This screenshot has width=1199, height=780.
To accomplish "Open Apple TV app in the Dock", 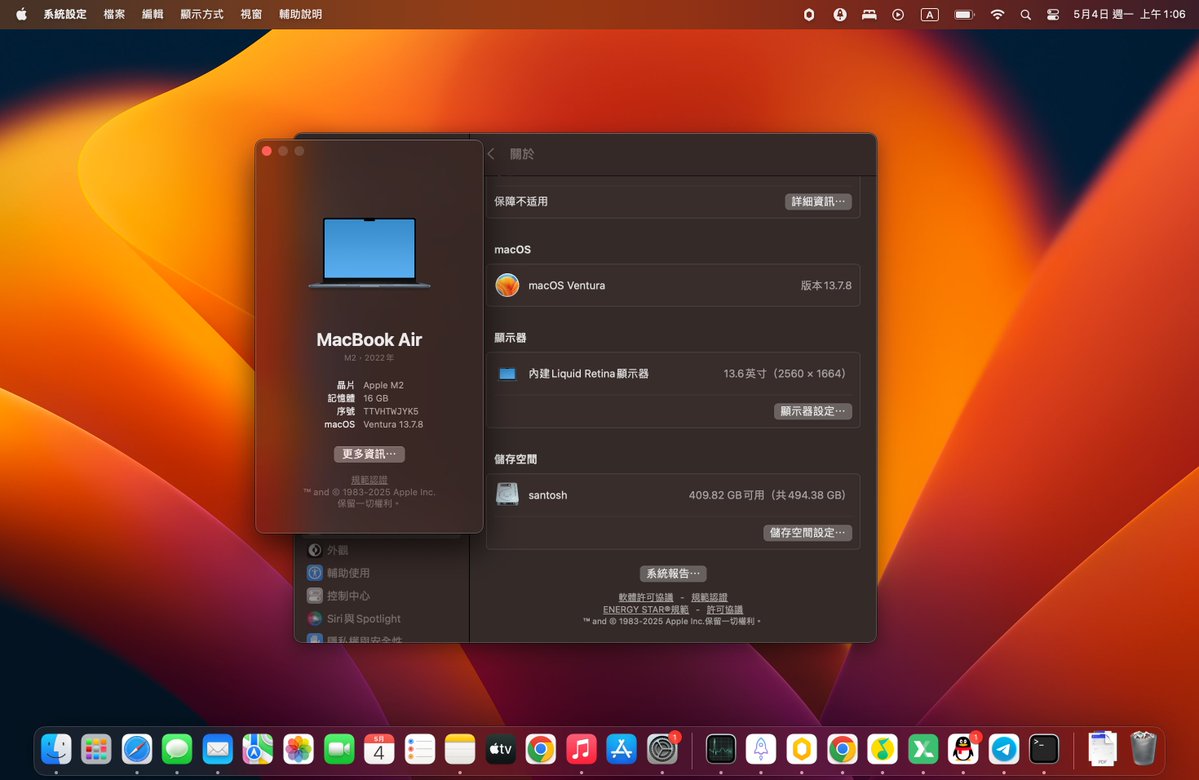I will tap(500, 749).
